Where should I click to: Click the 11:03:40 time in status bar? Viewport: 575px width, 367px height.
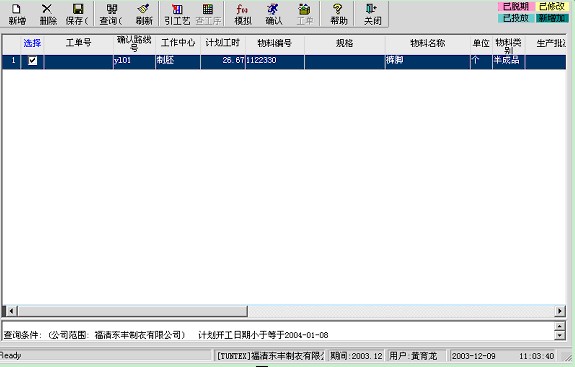pos(536,356)
